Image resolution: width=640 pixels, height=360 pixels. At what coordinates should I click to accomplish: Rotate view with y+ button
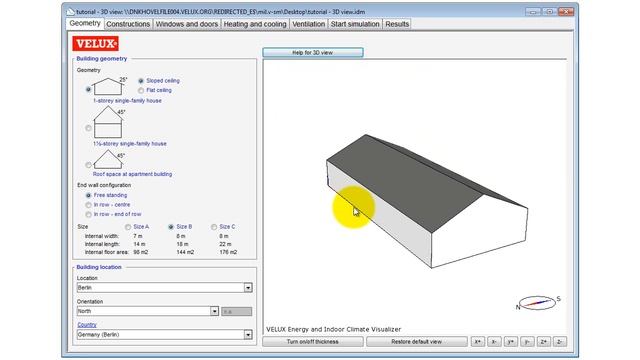click(511, 342)
